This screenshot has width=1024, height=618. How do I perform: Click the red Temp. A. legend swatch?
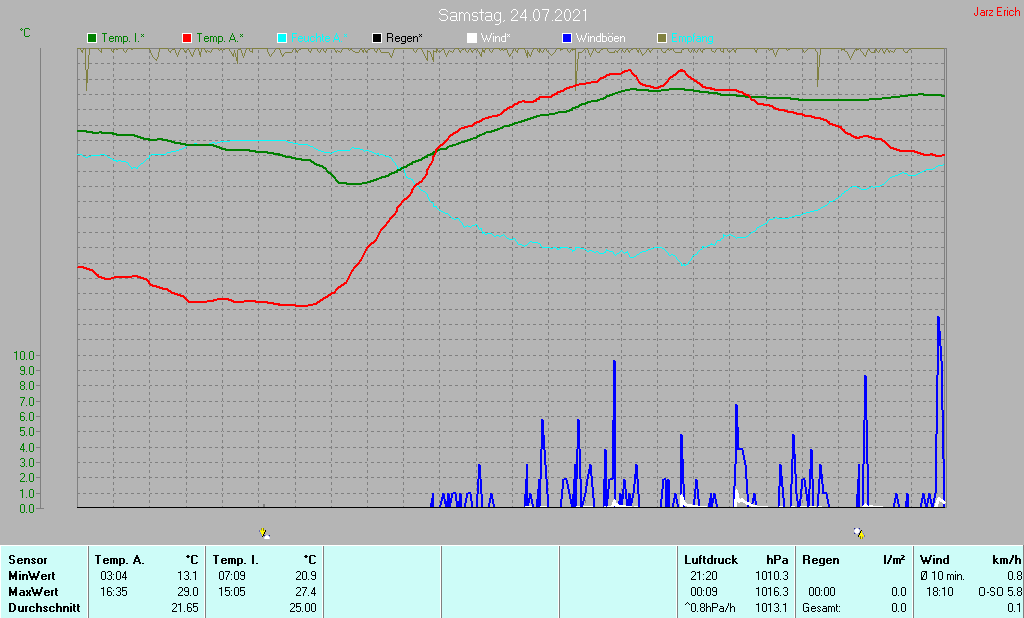(x=187, y=39)
